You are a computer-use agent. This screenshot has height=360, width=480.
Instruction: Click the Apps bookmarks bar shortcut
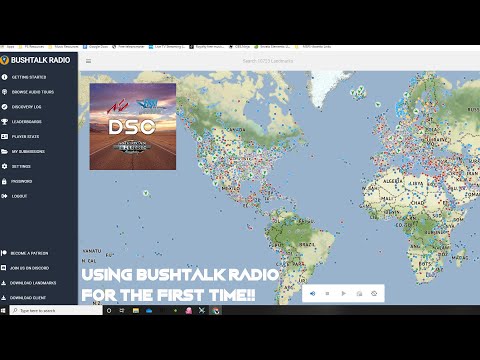click(x=8, y=47)
